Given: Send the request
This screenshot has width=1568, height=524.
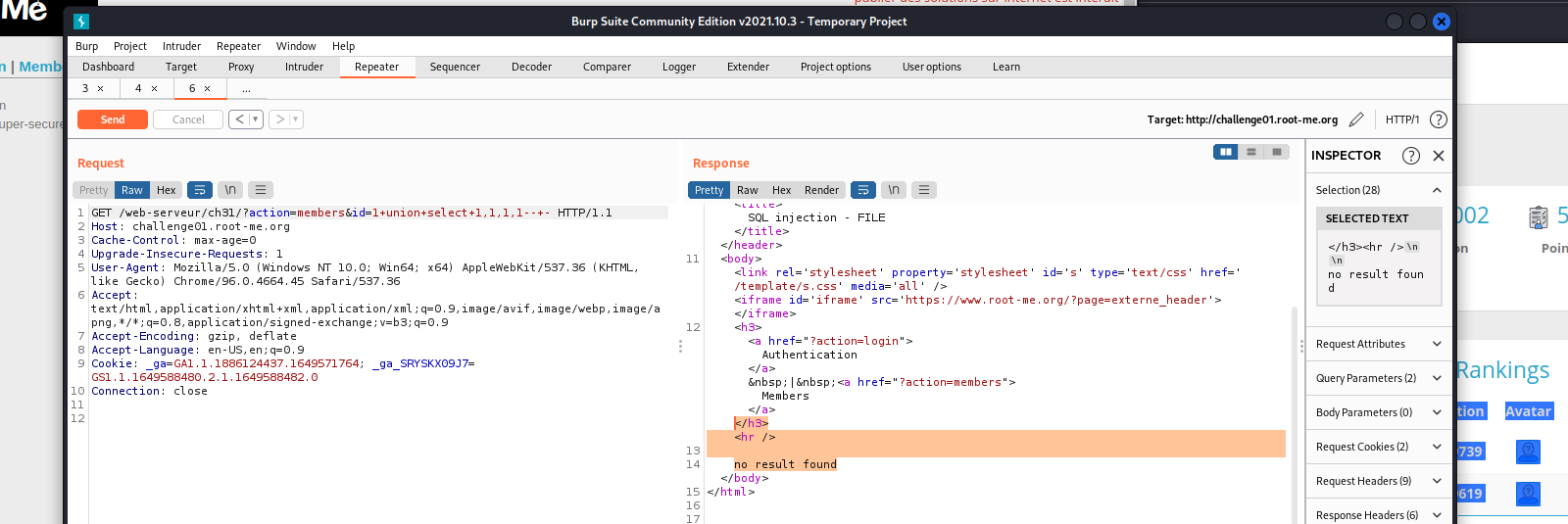Looking at the screenshot, I should pyautogui.click(x=113, y=119).
